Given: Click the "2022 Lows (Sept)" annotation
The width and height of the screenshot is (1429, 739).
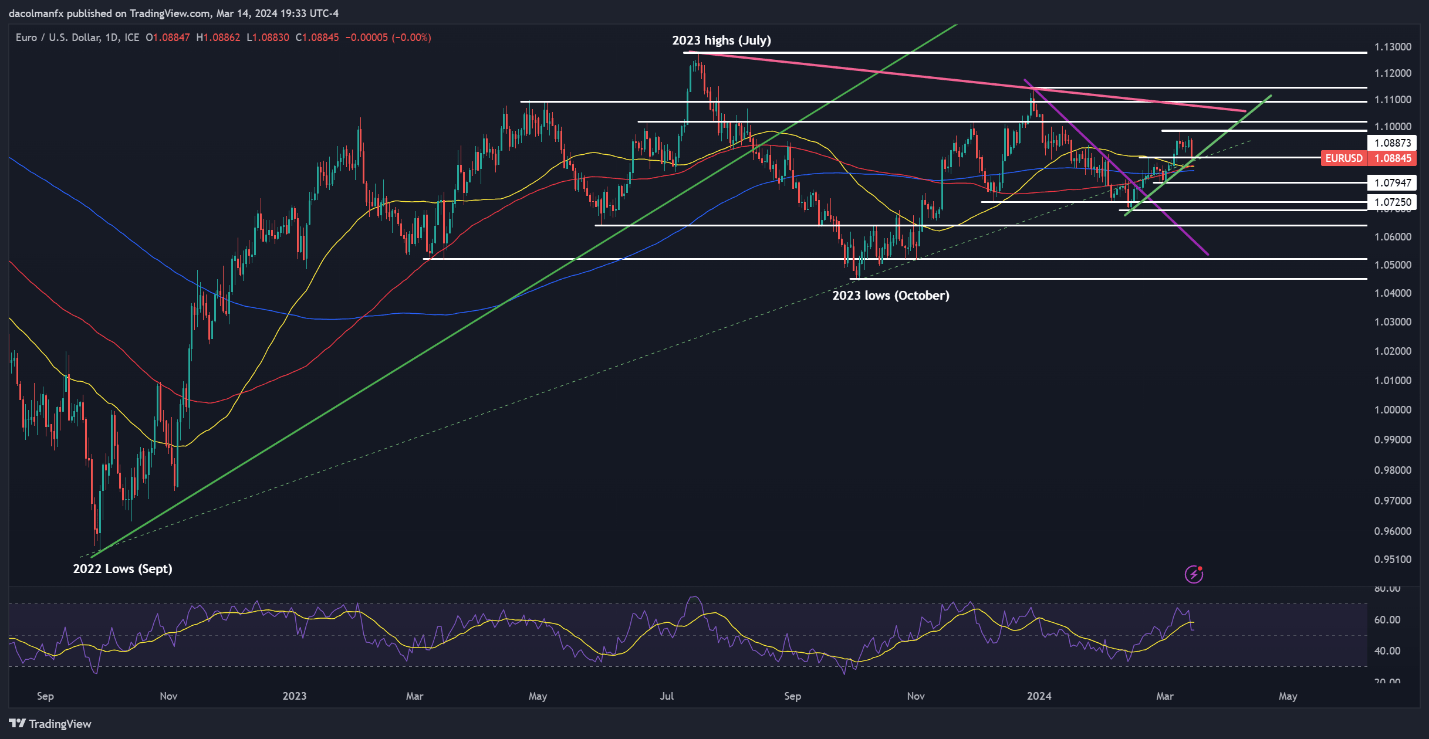Looking at the screenshot, I should click(122, 569).
